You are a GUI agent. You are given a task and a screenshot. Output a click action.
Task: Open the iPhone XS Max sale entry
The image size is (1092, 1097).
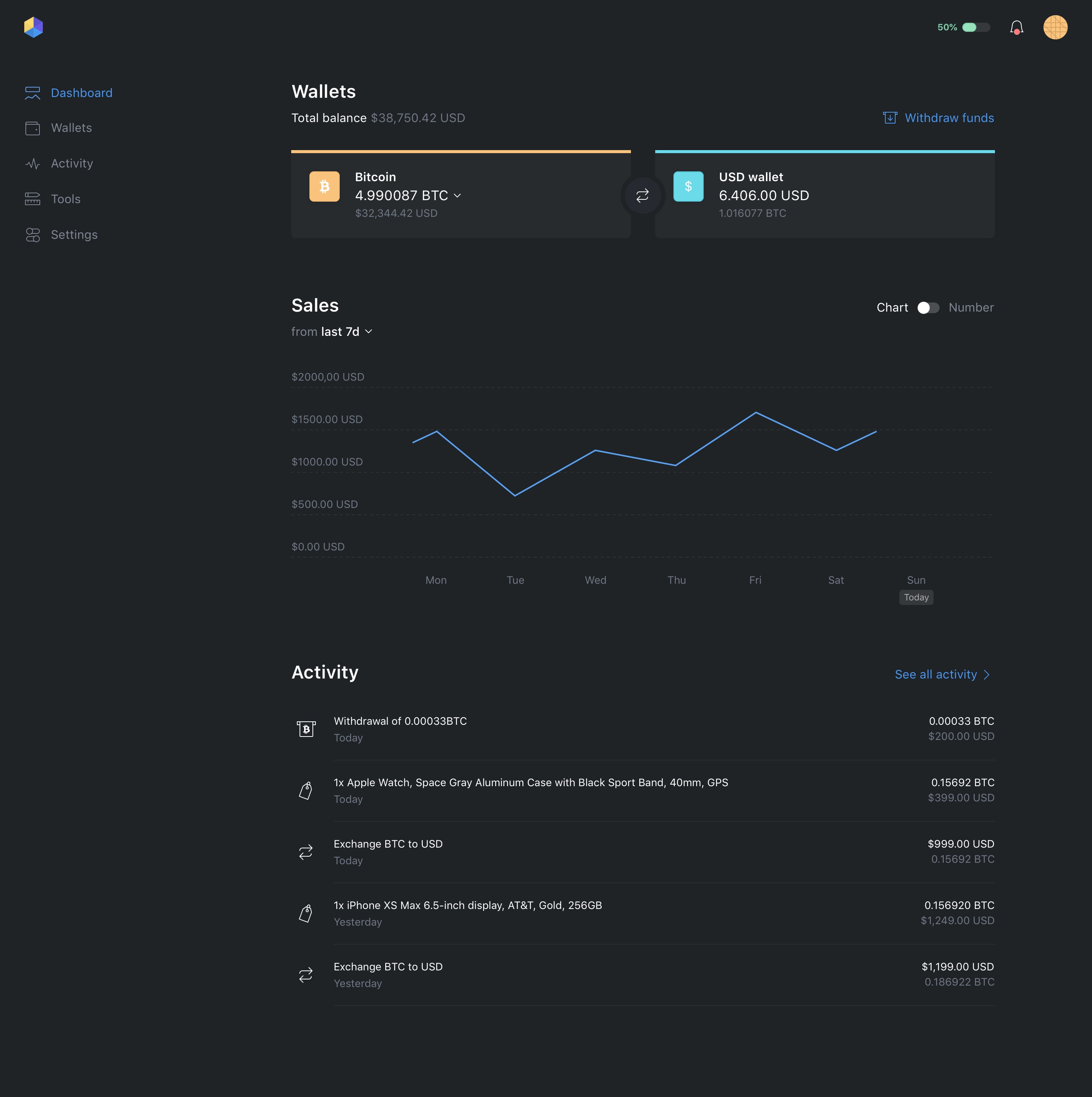tap(642, 914)
